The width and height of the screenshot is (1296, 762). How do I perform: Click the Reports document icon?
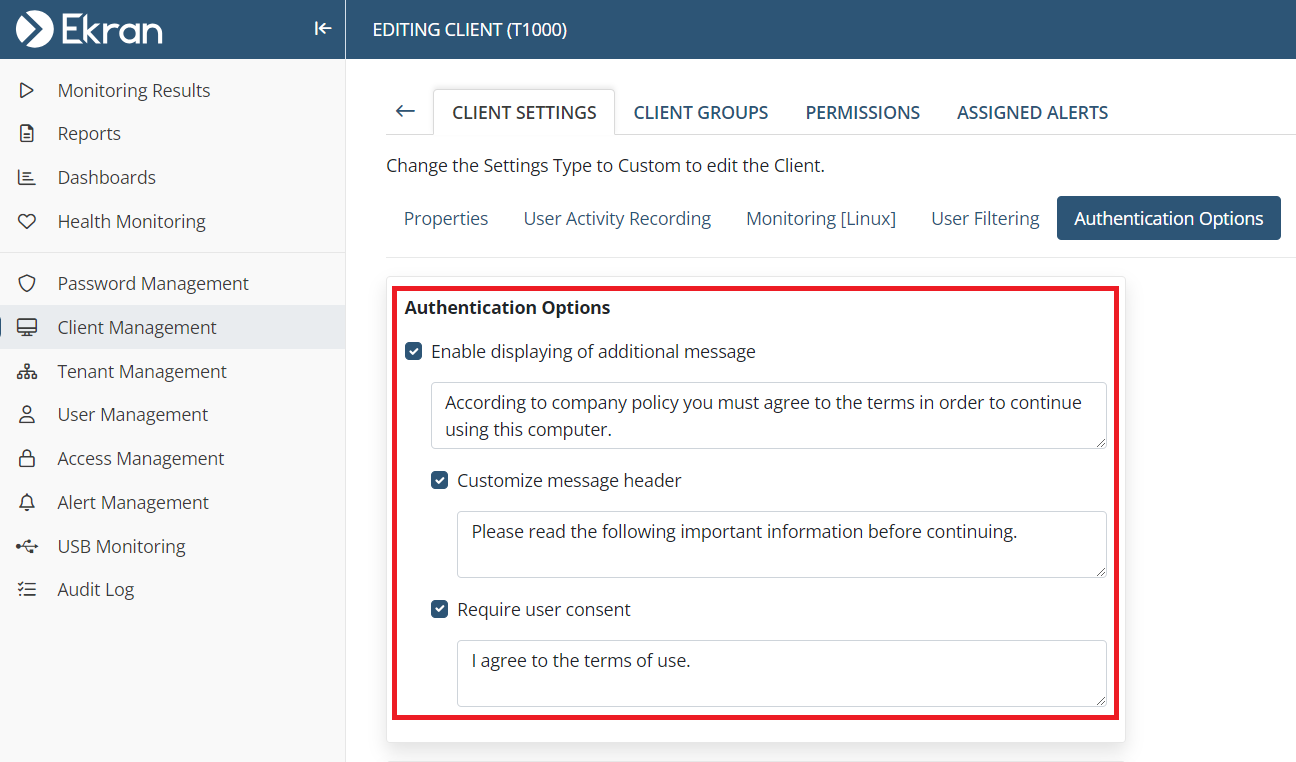(x=27, y=134)
